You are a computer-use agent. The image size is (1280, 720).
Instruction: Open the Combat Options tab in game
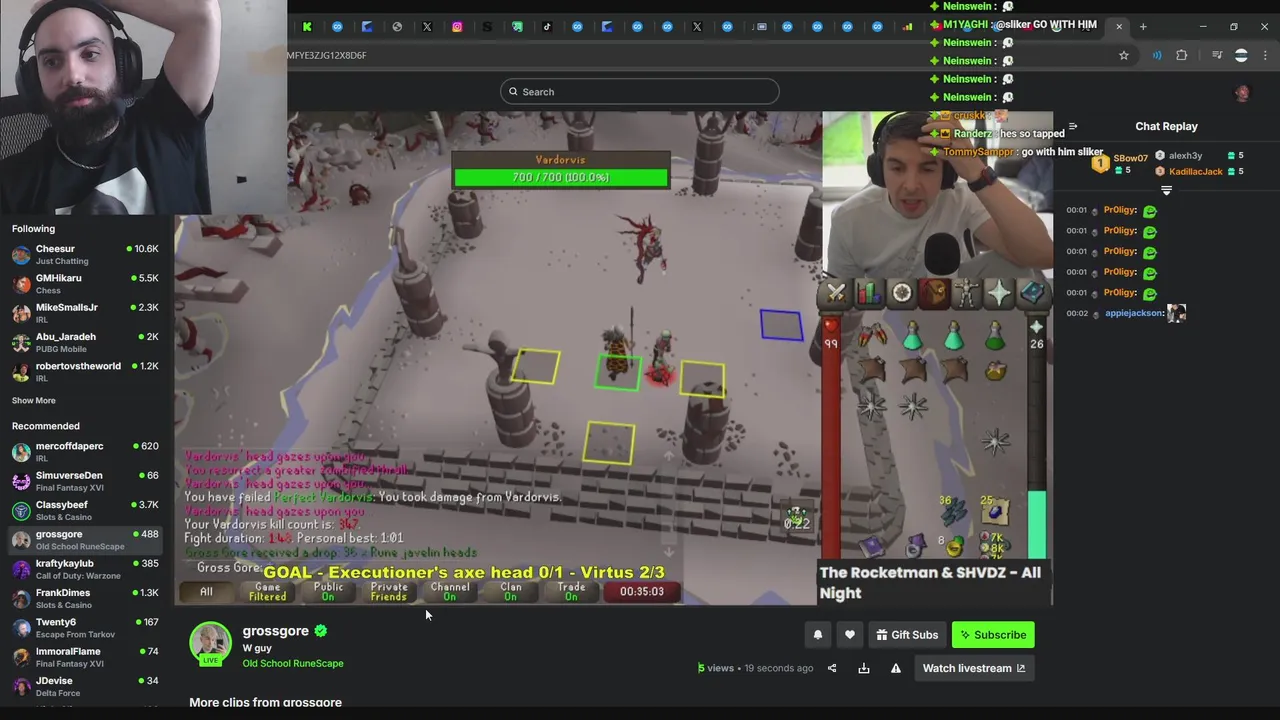click(836, 293)
